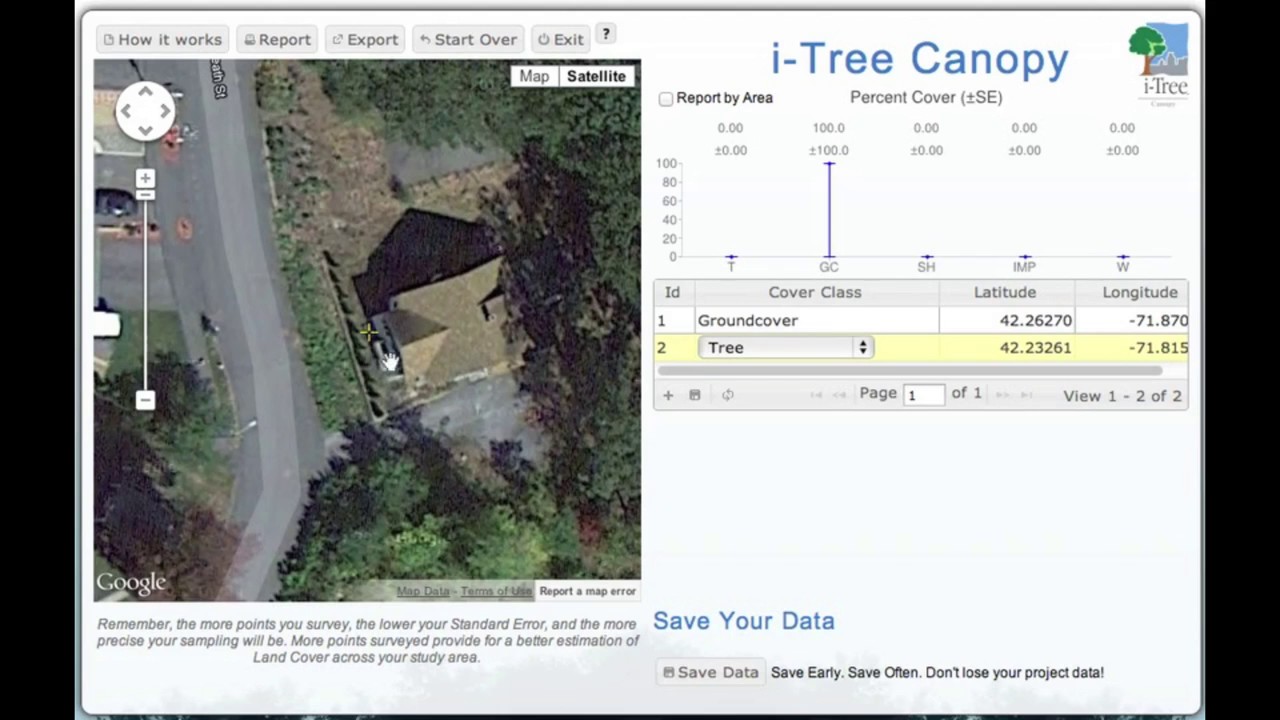Click the map zoom slider track
1280x720 pixels.
coord(145,290)
